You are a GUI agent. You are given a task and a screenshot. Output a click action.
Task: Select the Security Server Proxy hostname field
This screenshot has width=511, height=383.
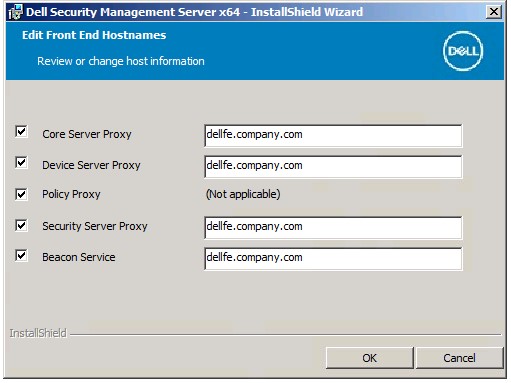click(333, 228)
